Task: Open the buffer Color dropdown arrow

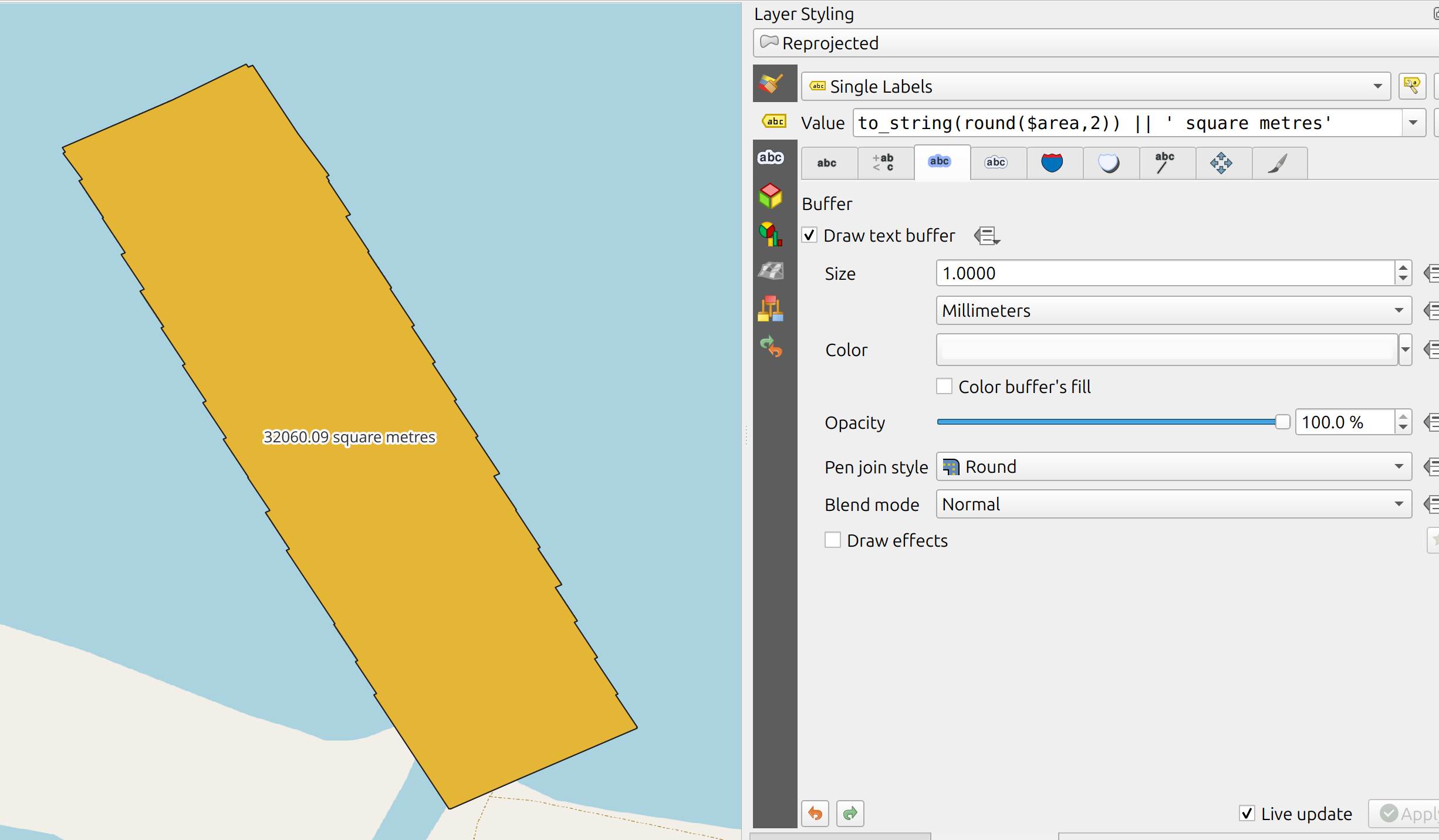Action: [x=1405, y=350]
